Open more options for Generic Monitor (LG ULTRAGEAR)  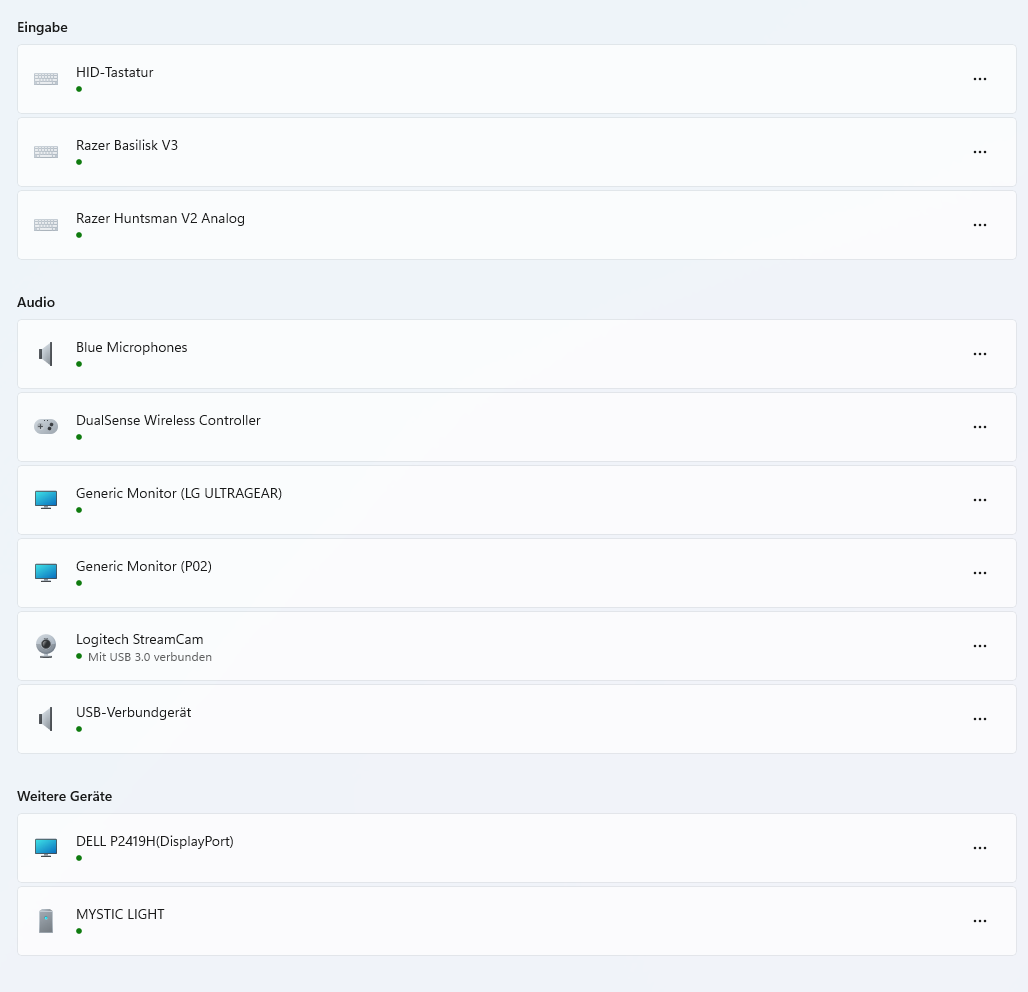[979, 500]
